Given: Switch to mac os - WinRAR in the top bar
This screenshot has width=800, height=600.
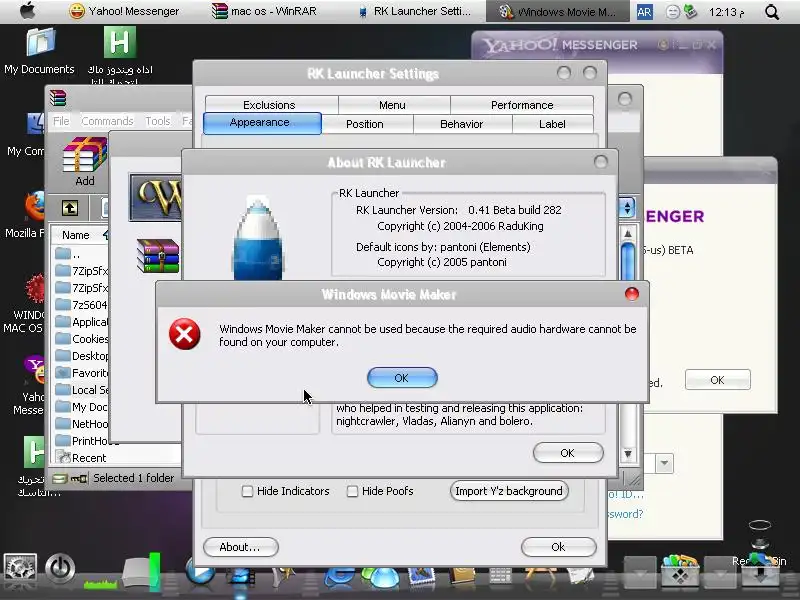Looking at the screenshot, I should 265,11.
